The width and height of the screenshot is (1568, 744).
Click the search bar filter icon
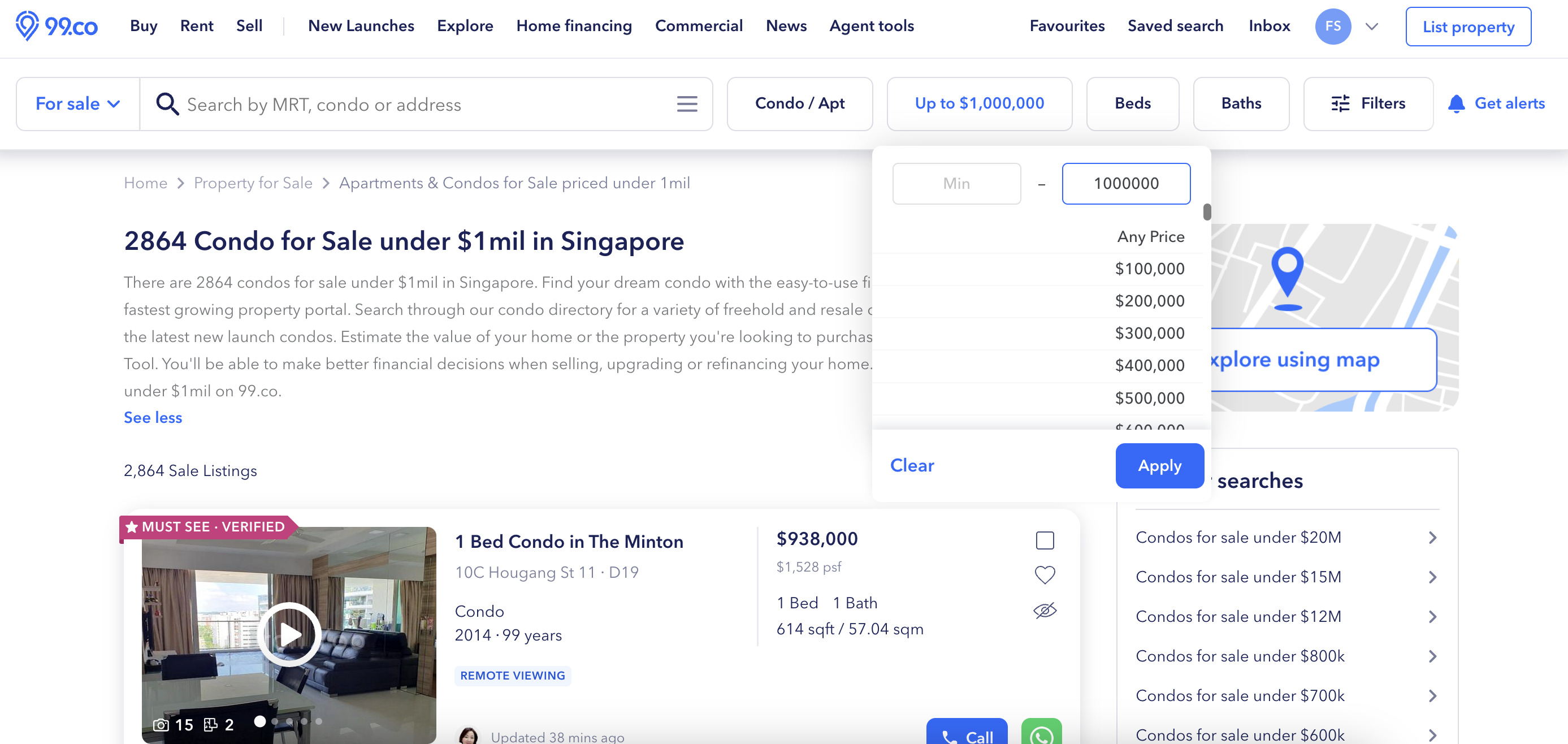[686, 104]
